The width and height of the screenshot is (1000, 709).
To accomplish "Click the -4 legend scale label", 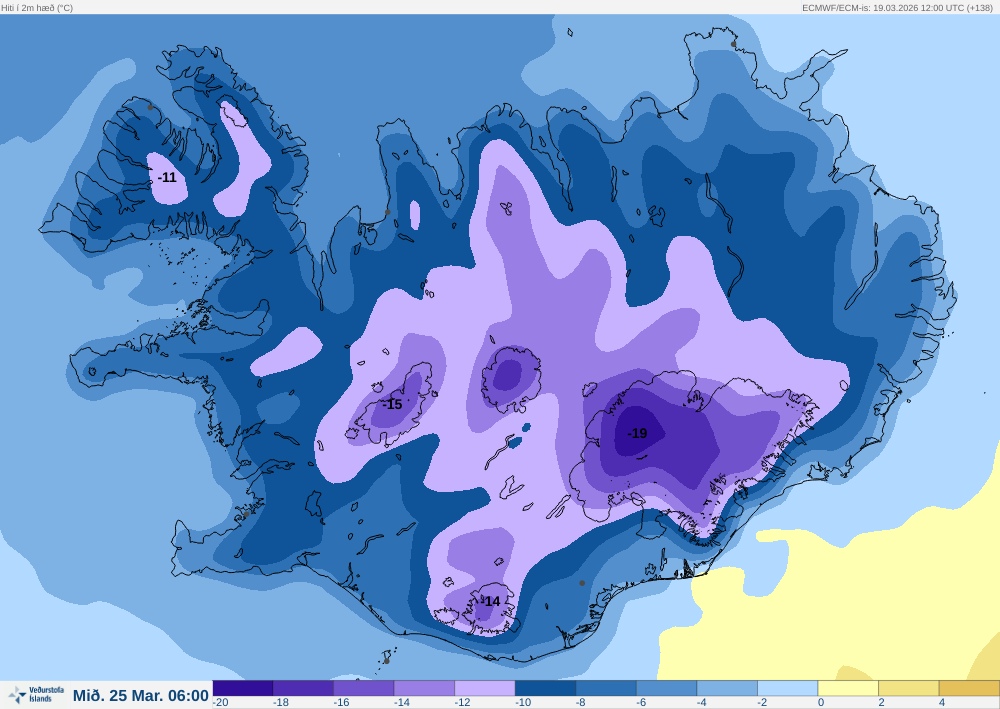I will pos(703,703).
